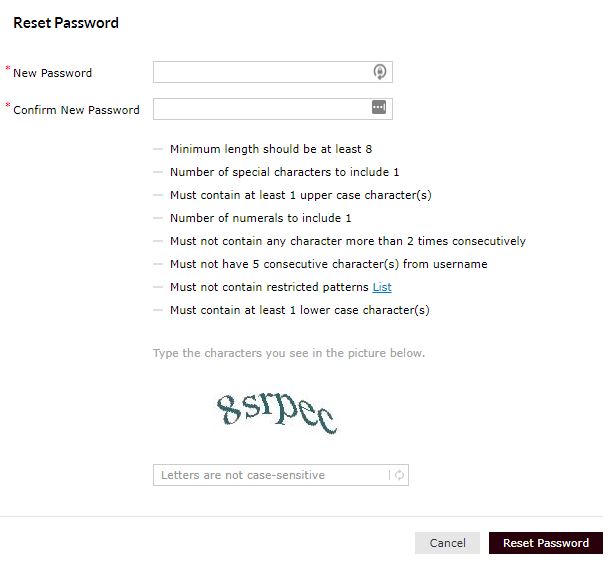Image resolution: width=615 pixels, height=563 pixels.
Task: Select the upper case character rule text
Action: [300, 195]
